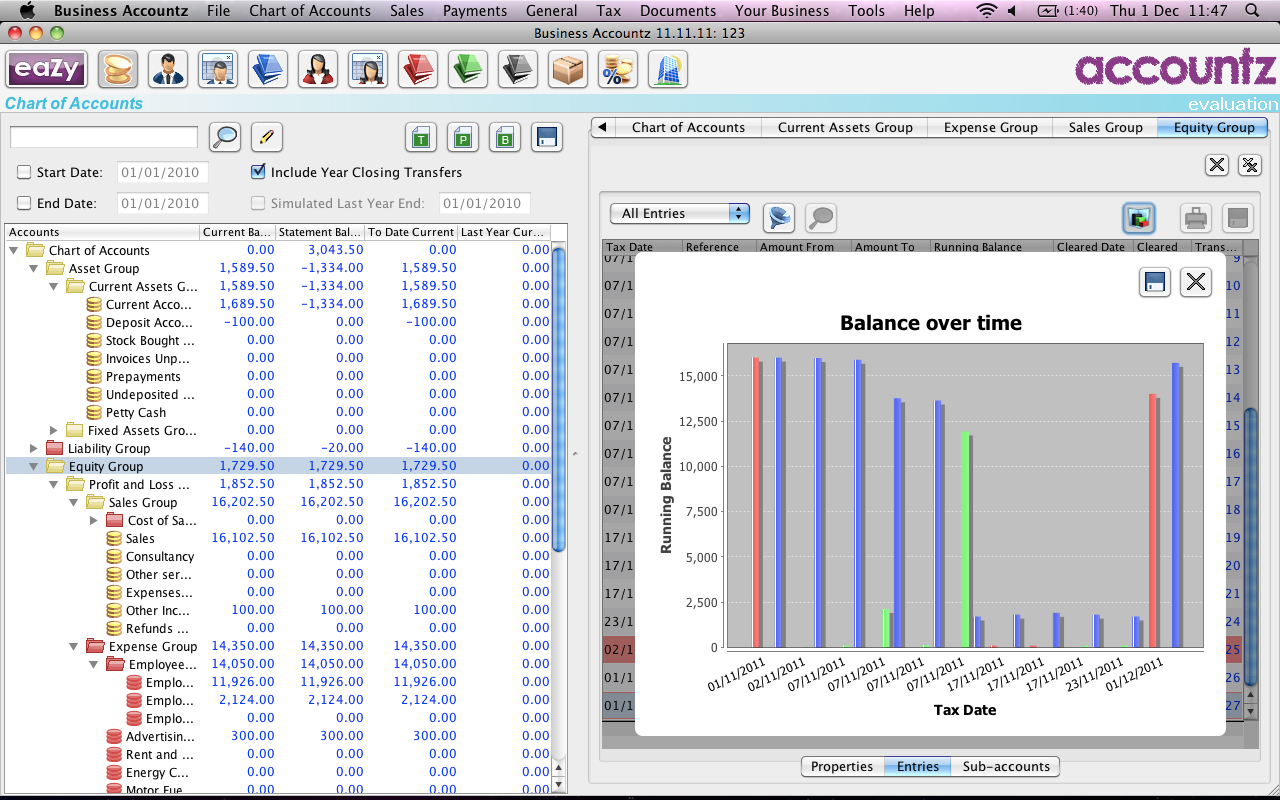The width and height of the screenshot is (1280, 800).
Task: Open the man-with-calendar toolbar icon
Action: [x=218, y=70]
